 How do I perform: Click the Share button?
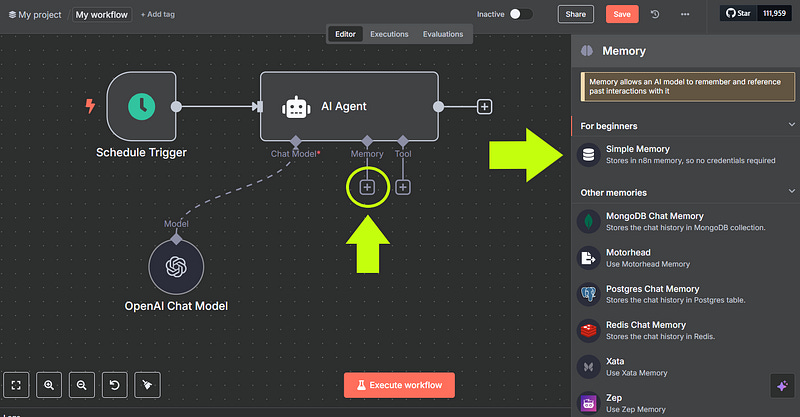click(576, 14)
